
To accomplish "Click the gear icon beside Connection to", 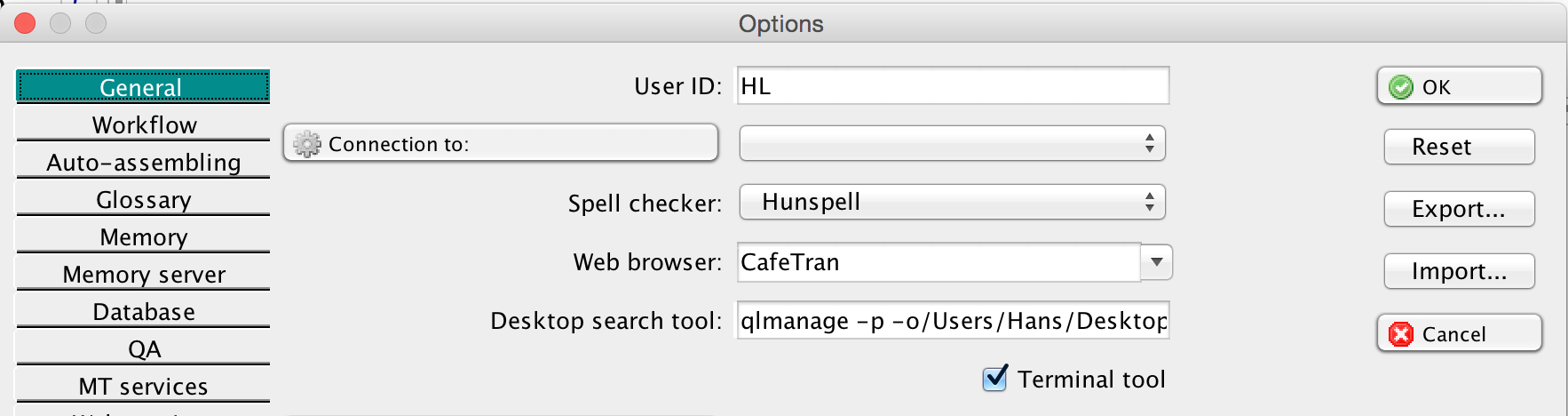I will 307,144.
